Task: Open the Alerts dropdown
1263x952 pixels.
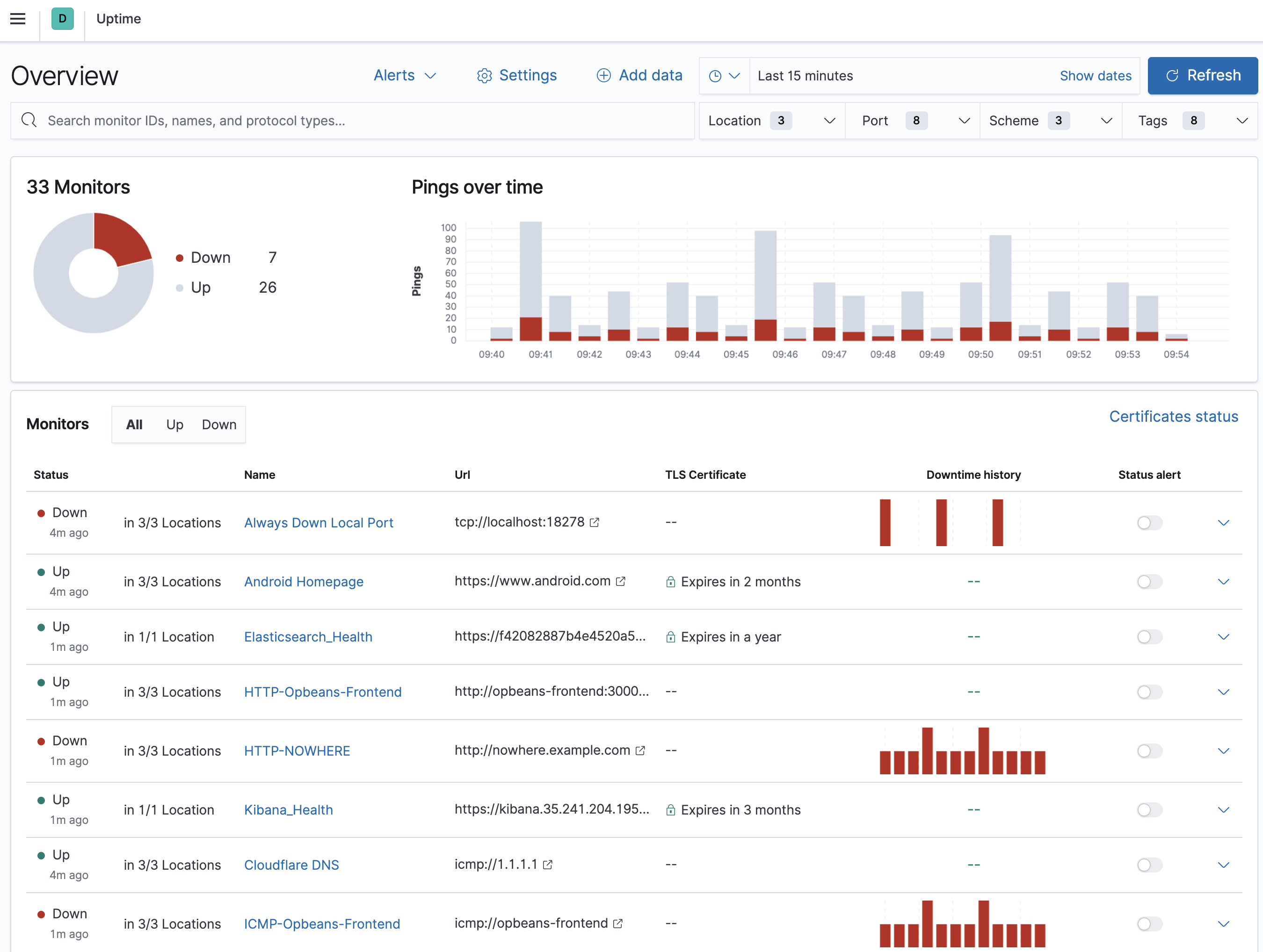Action: 405,75
